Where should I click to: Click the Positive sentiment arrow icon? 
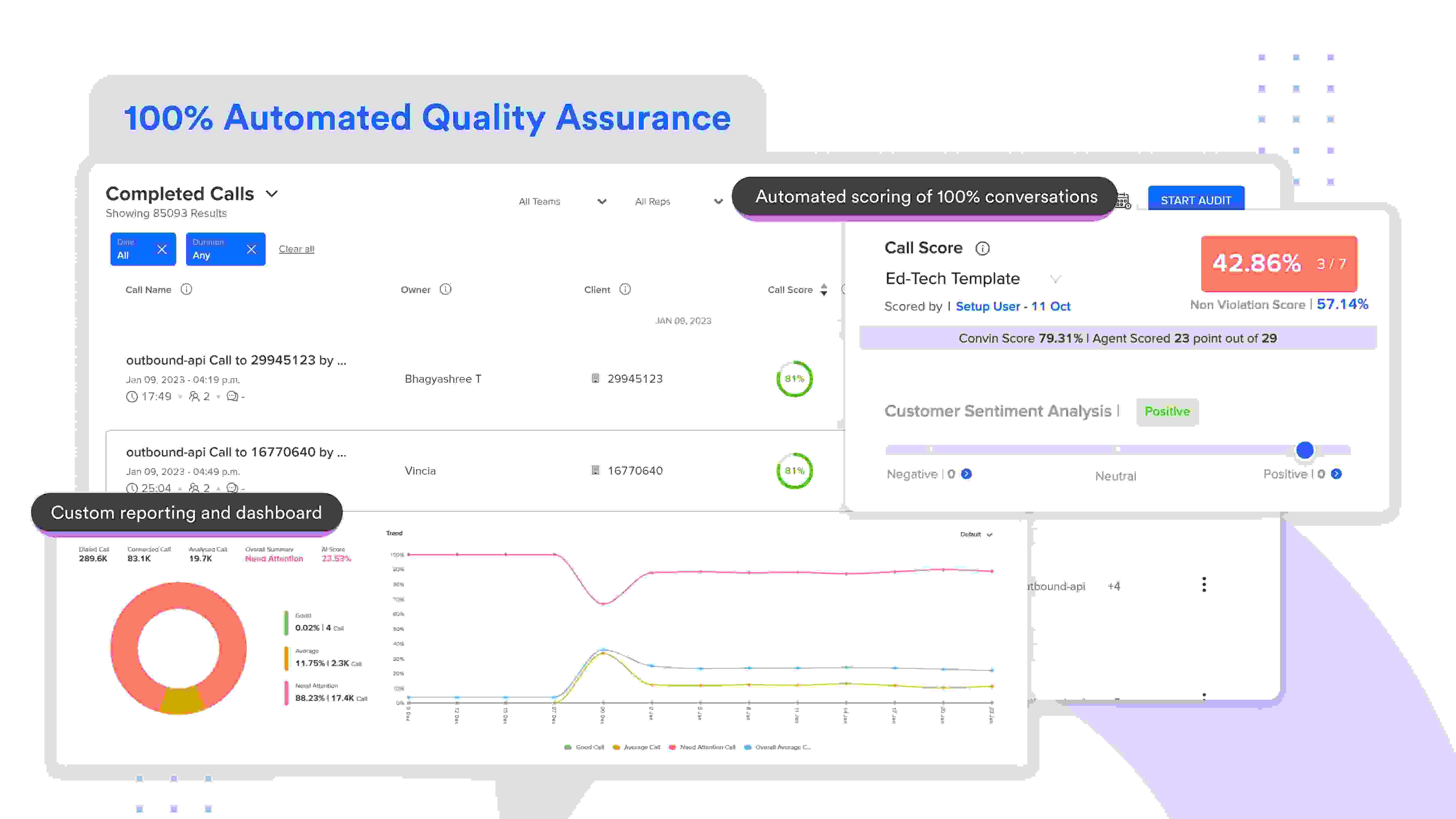1336,474
